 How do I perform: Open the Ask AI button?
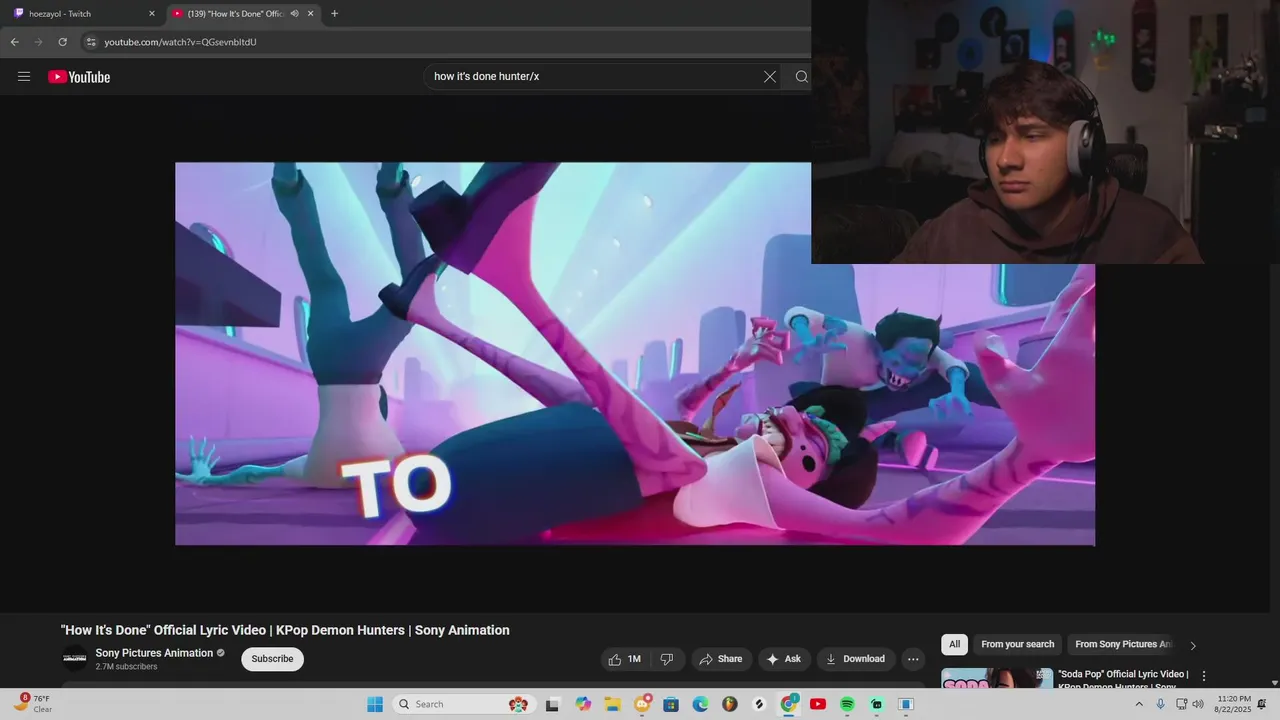click(784, 659)
